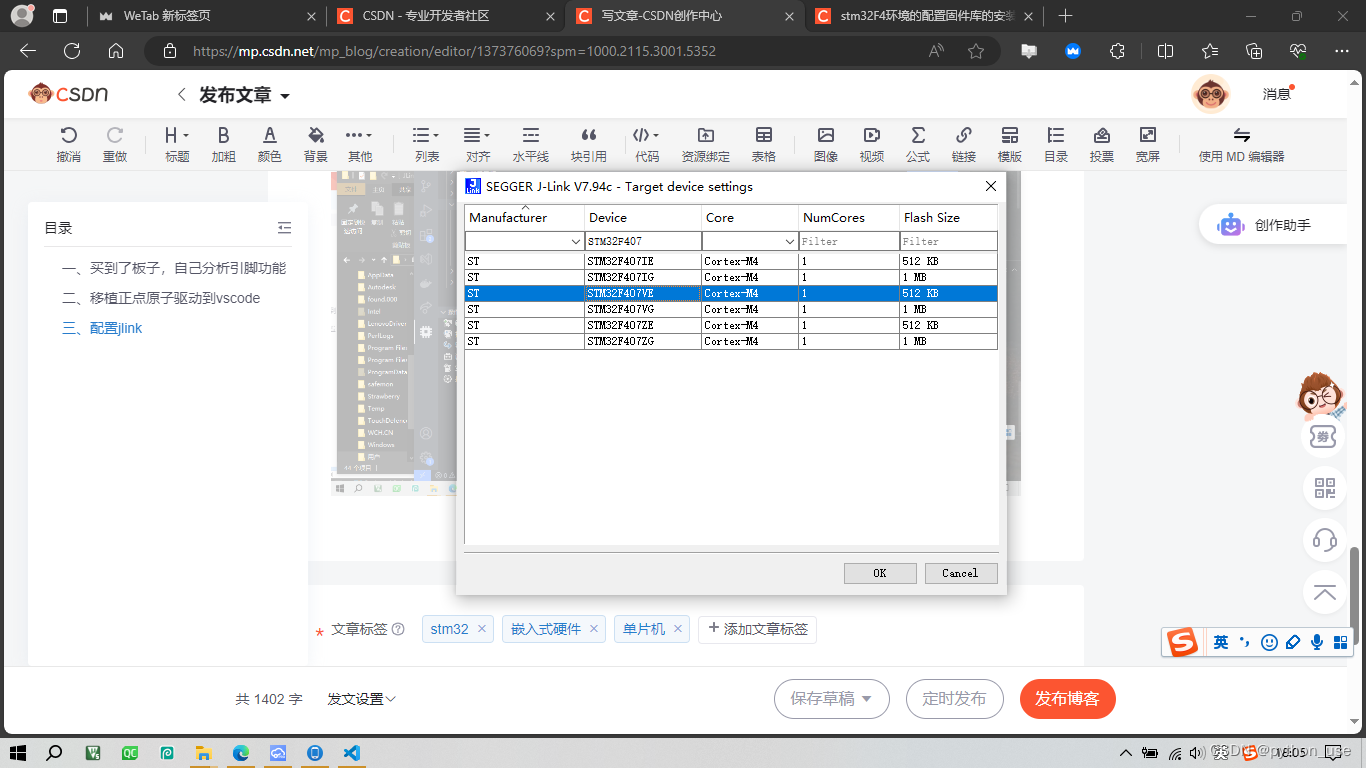Image resolution: width=1366 pixels, height=768 pixels.
Task: Remove the stm32 article tag
Action: (x=482, y=629)
